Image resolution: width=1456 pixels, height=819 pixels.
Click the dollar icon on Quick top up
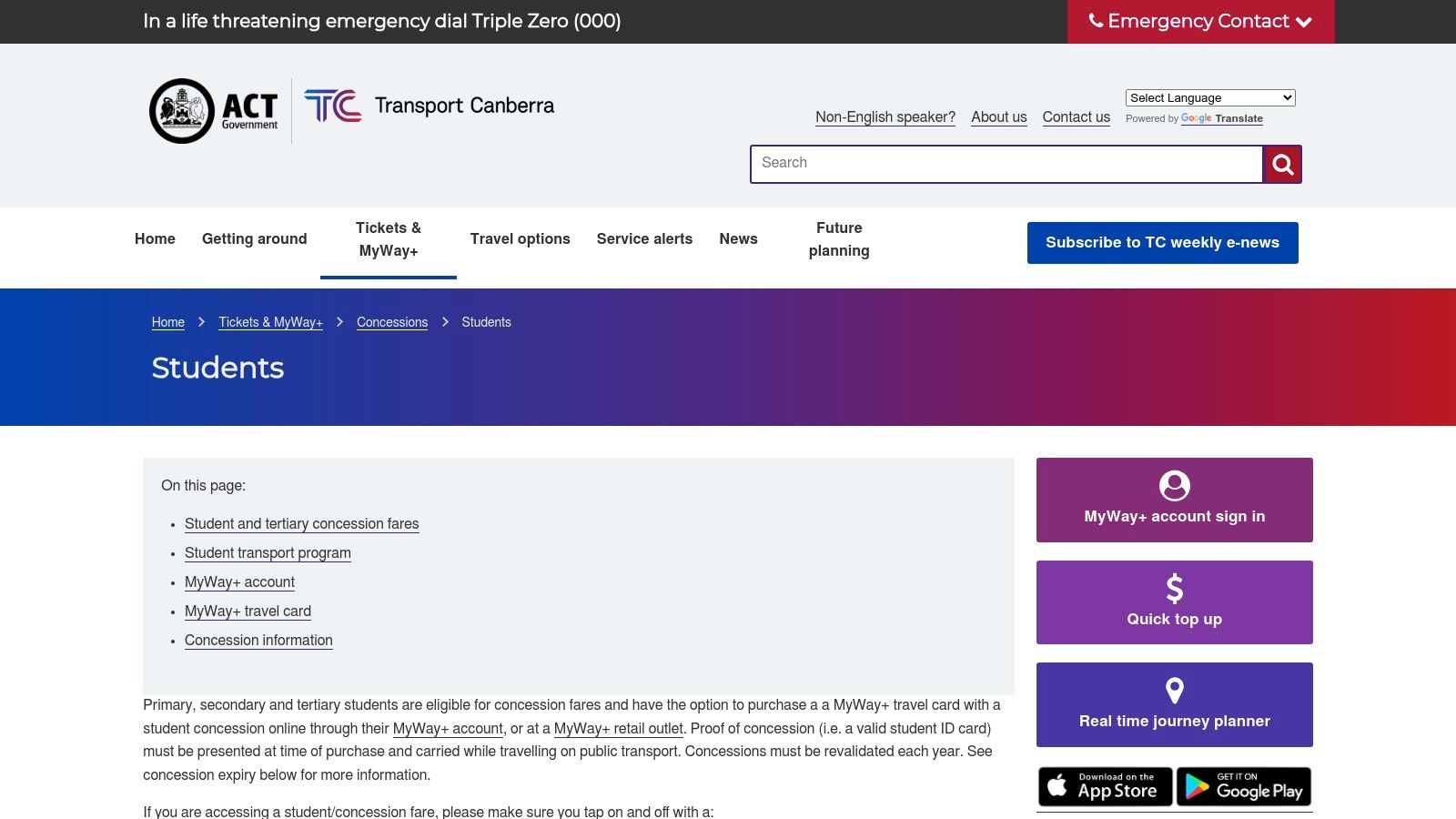[1174, 587]
